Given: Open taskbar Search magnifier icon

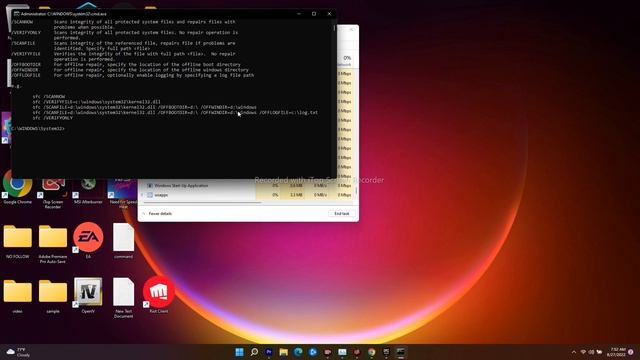Looking at the screenshot, I should pyautogui.click(x=254, y=352).
